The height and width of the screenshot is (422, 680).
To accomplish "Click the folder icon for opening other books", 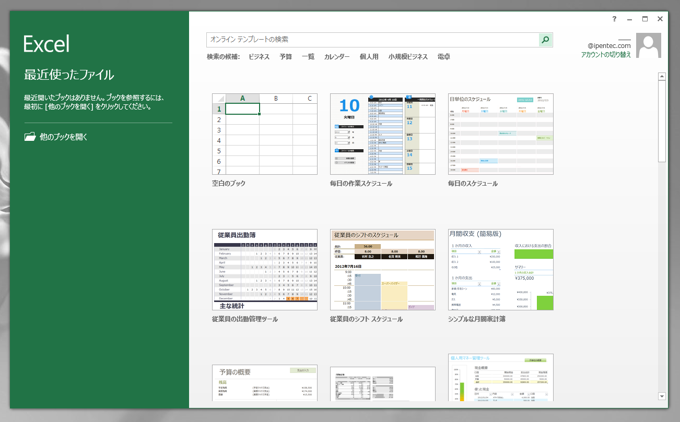I will (29, 137).
